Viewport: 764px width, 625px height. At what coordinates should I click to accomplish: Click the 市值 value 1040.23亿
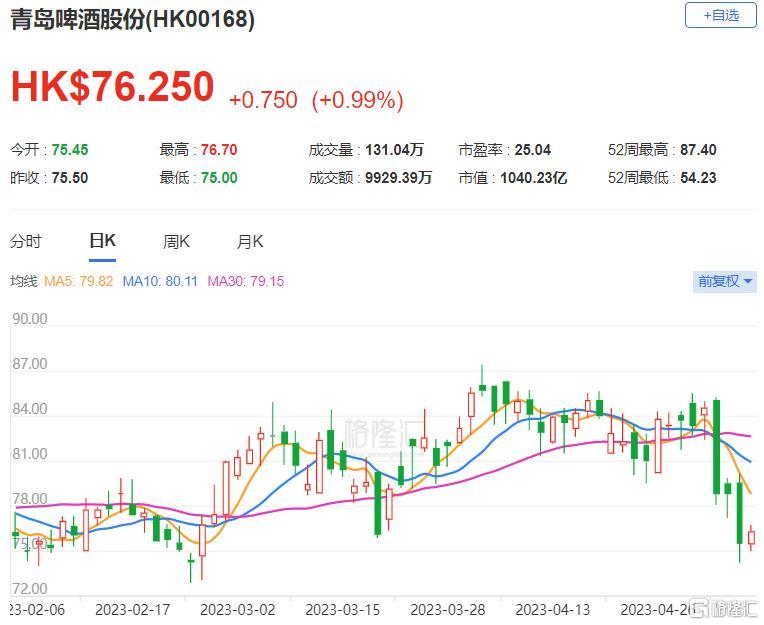534,178
